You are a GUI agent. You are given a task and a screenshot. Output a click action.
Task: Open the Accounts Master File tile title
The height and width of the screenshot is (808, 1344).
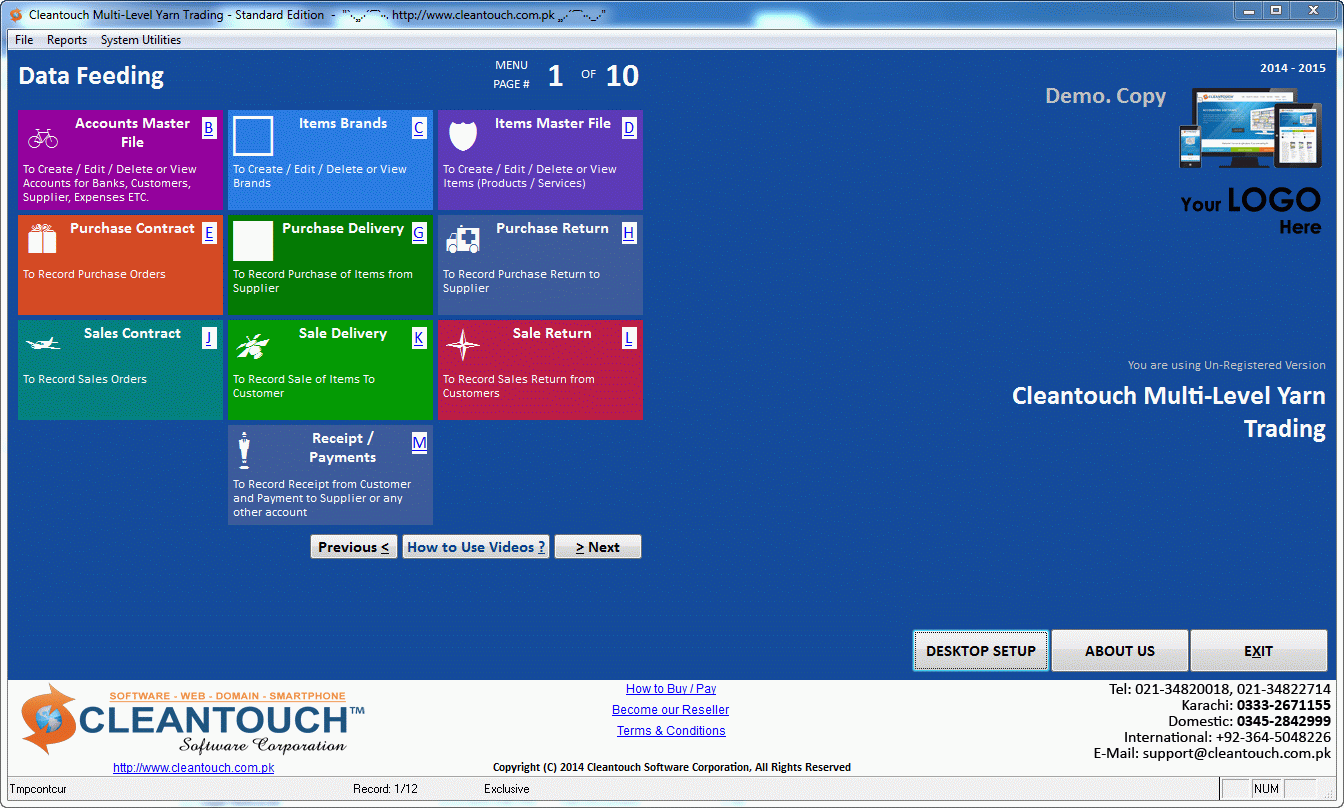coord(132,132)
